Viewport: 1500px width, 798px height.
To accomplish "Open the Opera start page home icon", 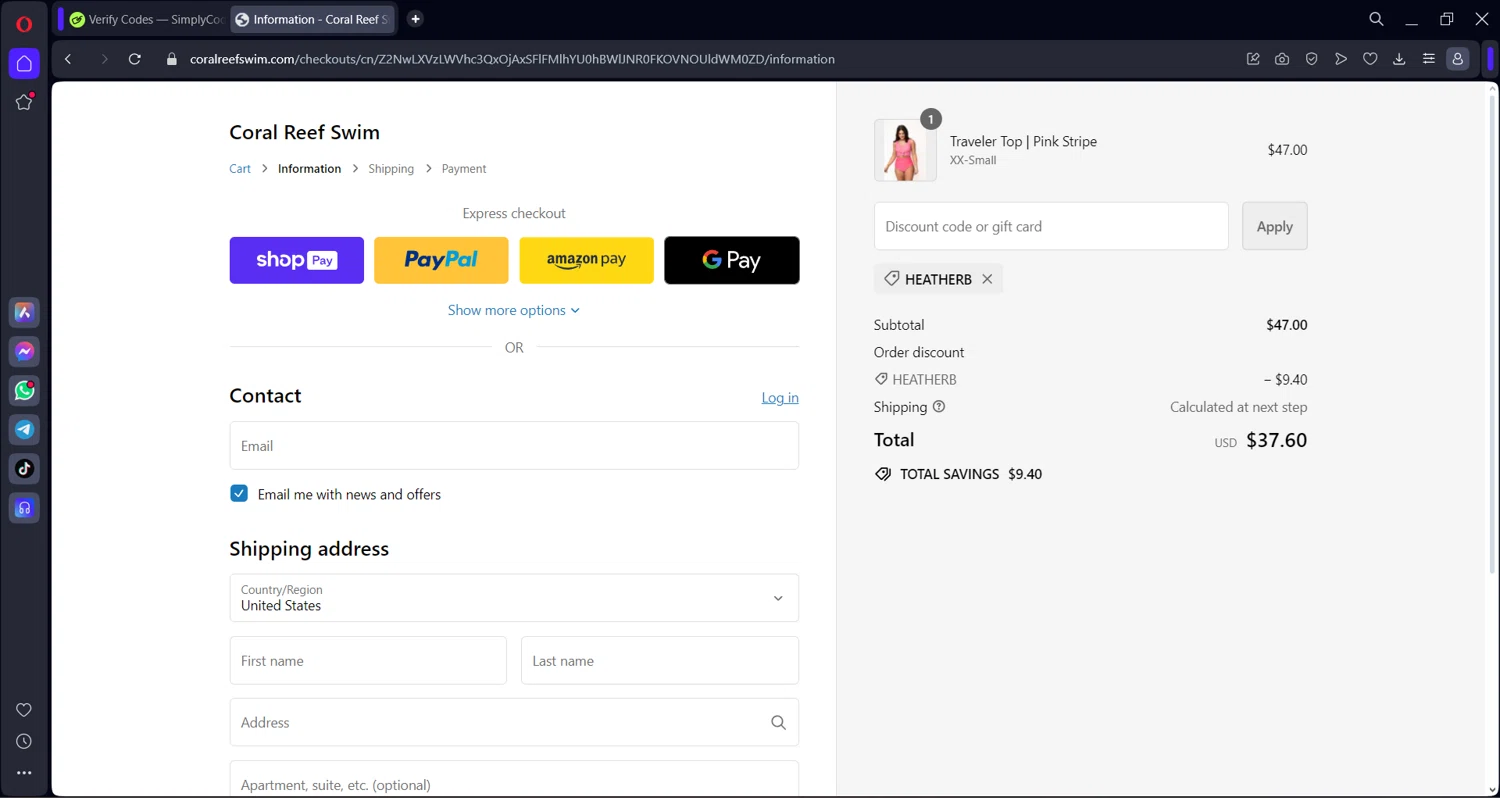I will 24,64.
